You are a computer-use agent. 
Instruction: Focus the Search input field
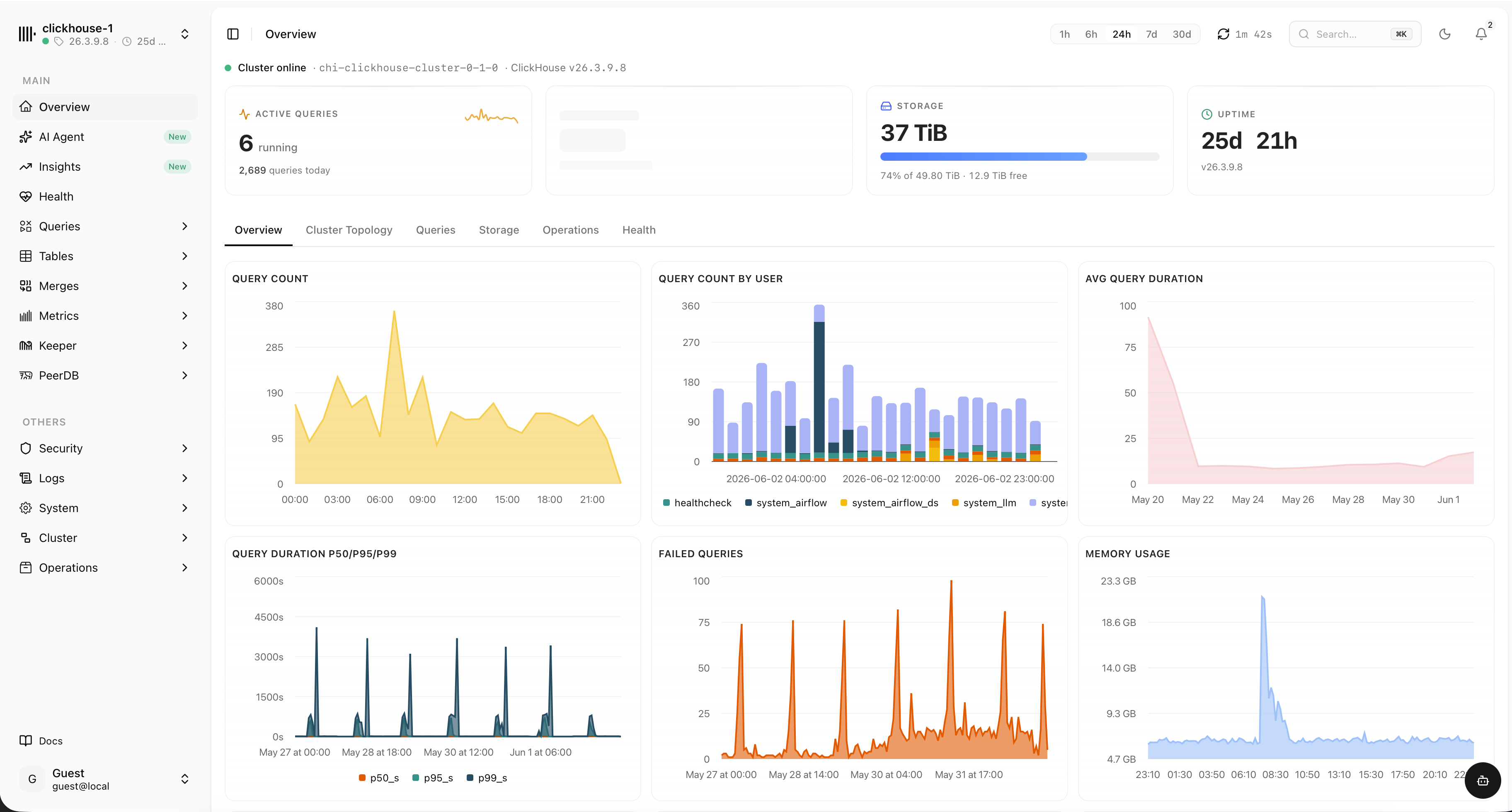point(1354,34)
